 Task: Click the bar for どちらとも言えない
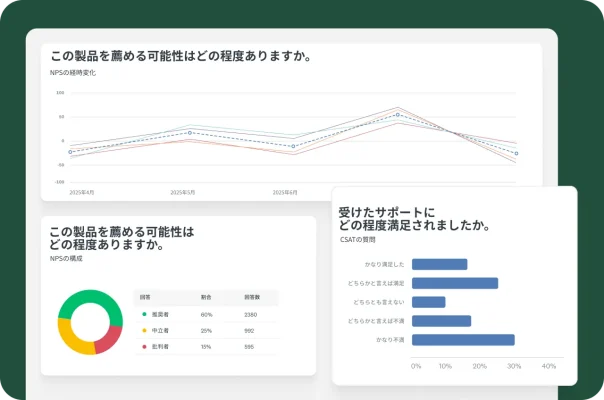tap(429, 302)
